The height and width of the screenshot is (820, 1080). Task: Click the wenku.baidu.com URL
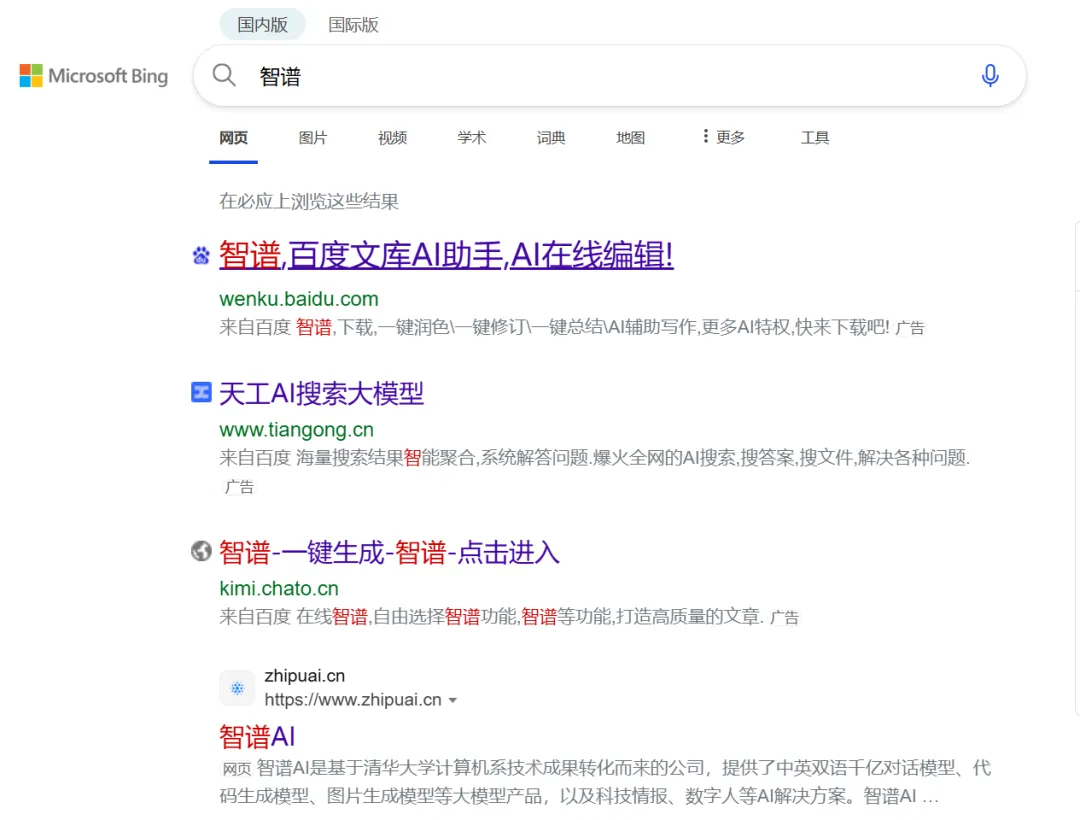click(x=299, y=299)
